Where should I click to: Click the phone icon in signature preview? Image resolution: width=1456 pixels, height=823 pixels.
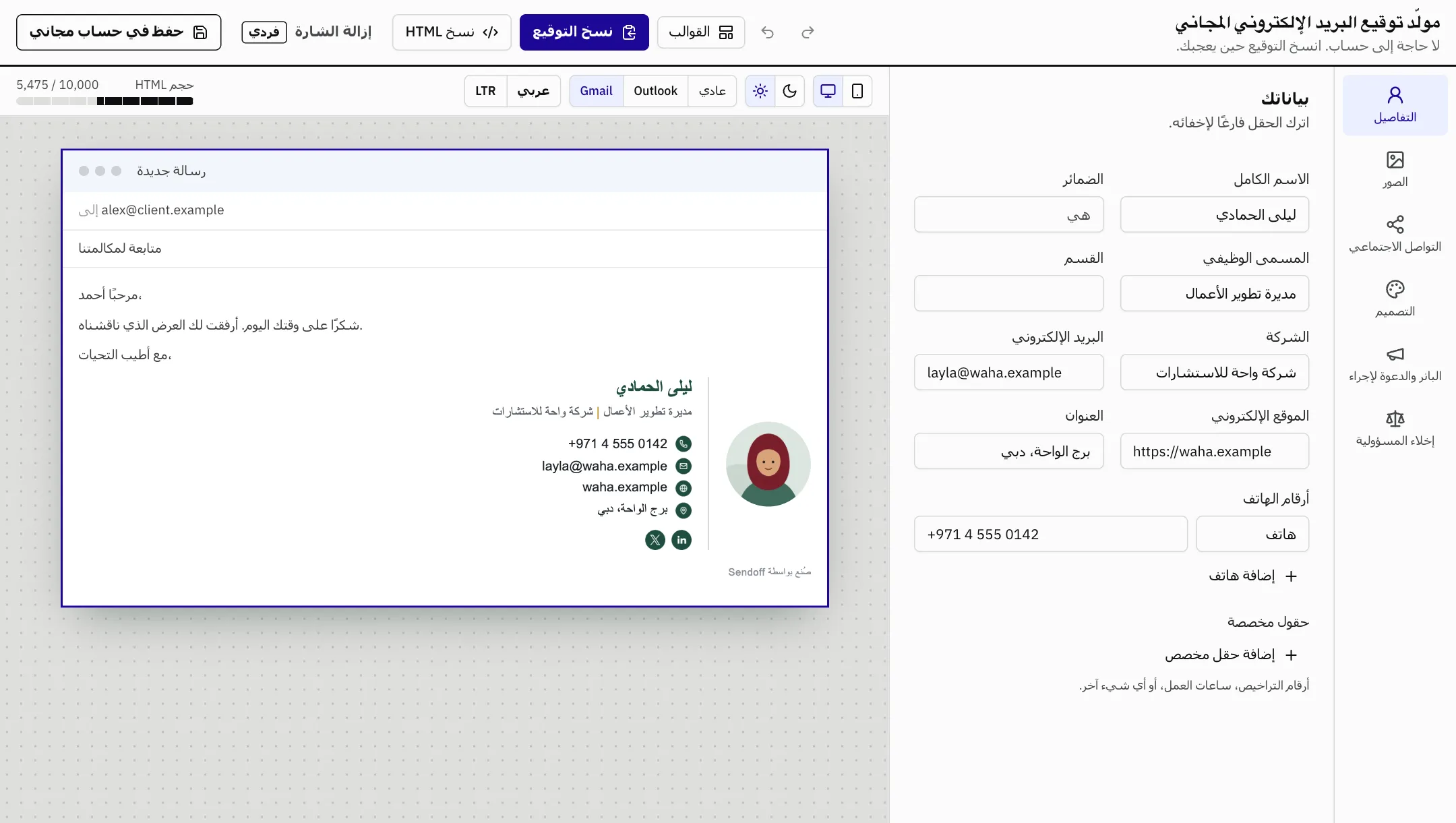pos(684,444)
